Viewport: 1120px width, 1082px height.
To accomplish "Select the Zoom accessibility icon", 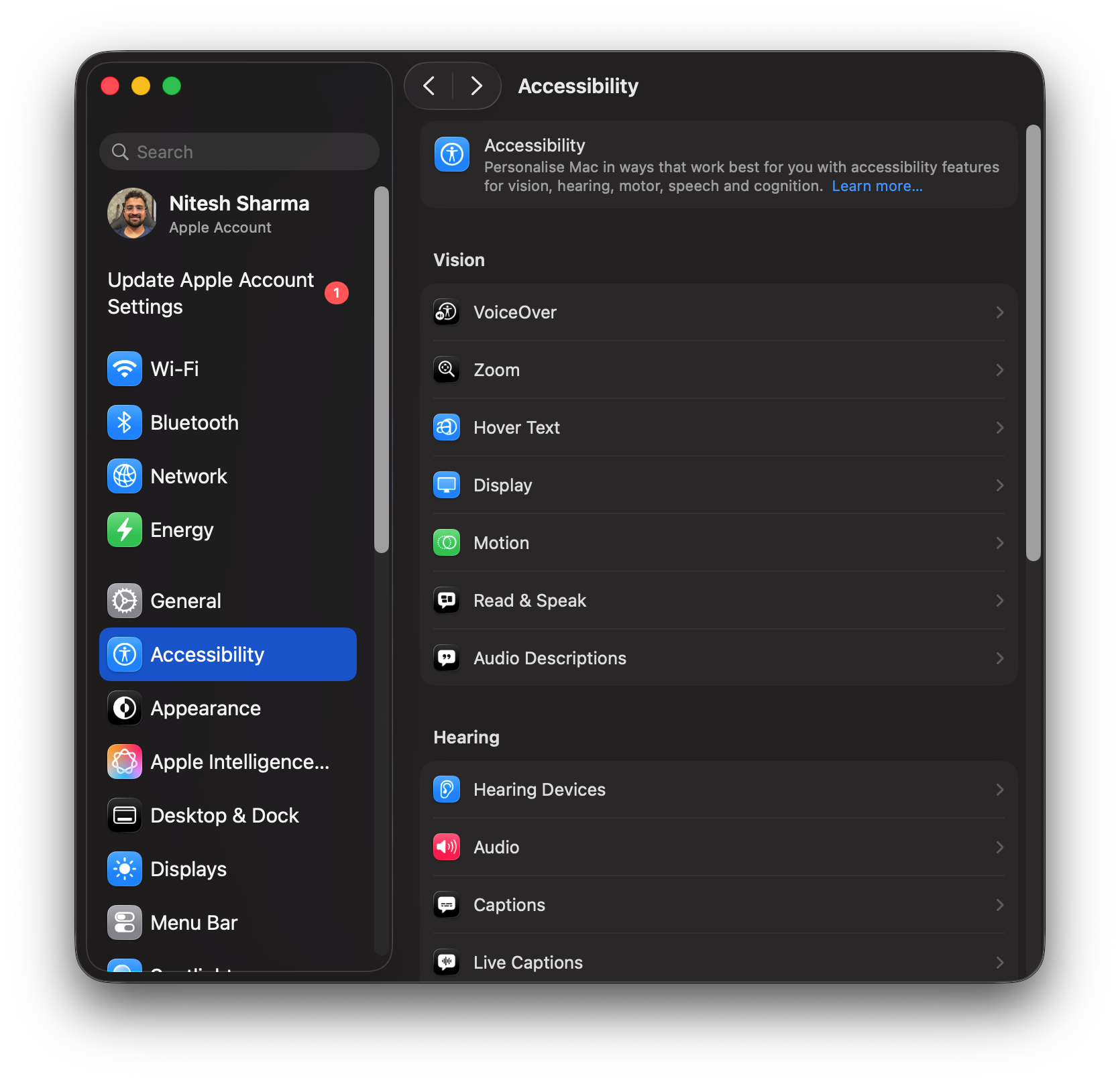I will pyautogui.click(x=446, y=369).
